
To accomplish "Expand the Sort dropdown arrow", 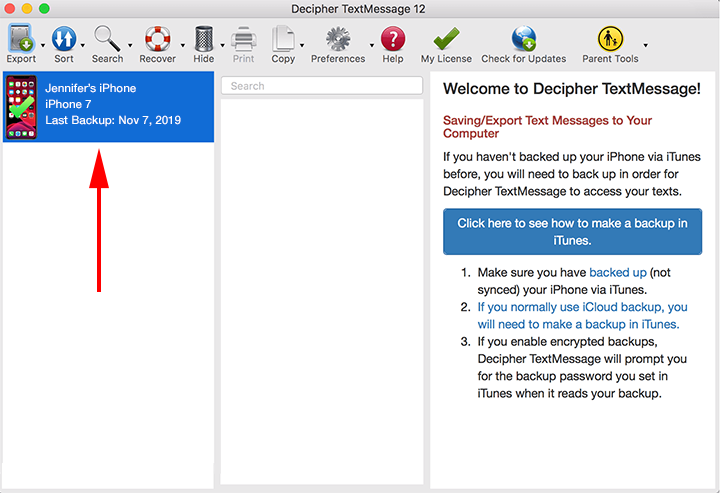I will pos(83,45).
